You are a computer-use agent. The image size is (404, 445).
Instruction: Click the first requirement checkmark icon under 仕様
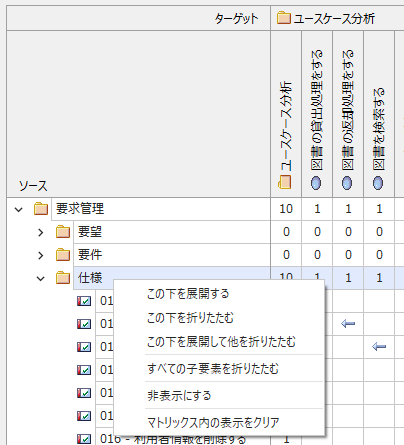tap(84, 301)
